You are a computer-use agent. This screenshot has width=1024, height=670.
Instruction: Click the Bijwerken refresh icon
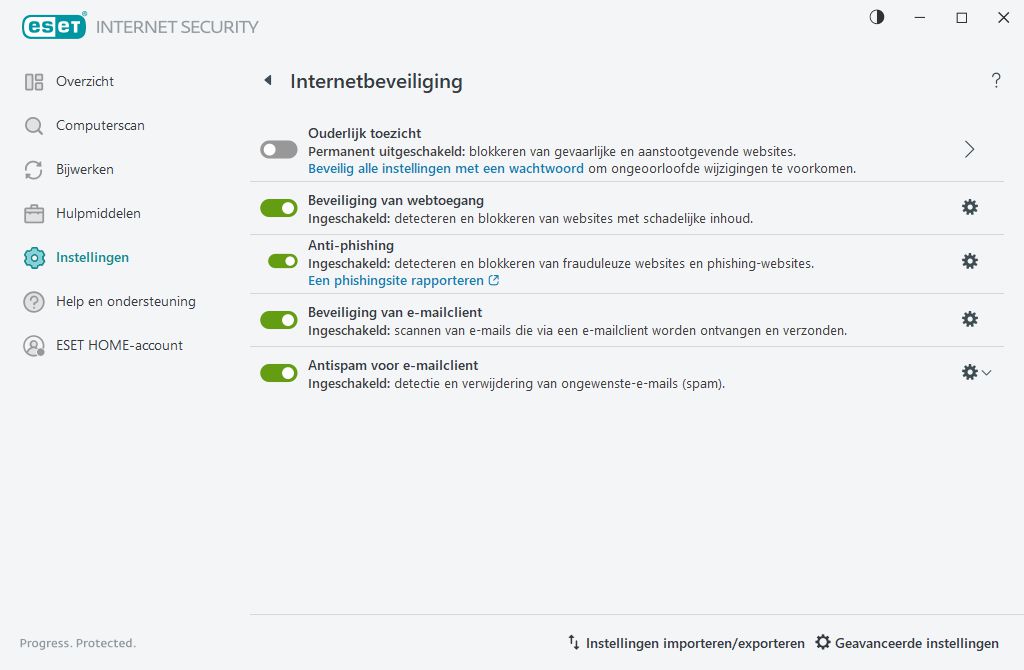coord(31,170)
